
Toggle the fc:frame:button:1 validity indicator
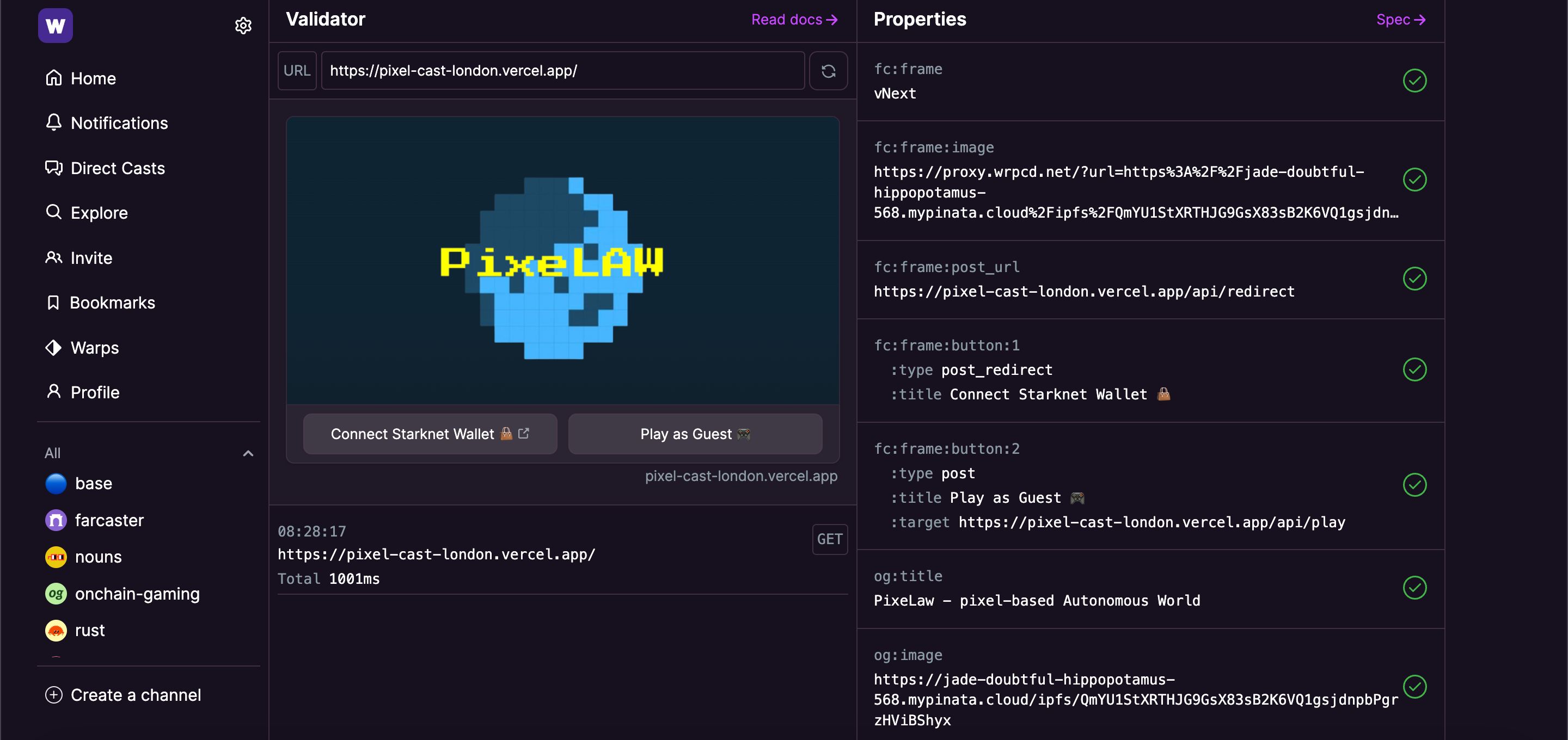(x=1414, y=370)
